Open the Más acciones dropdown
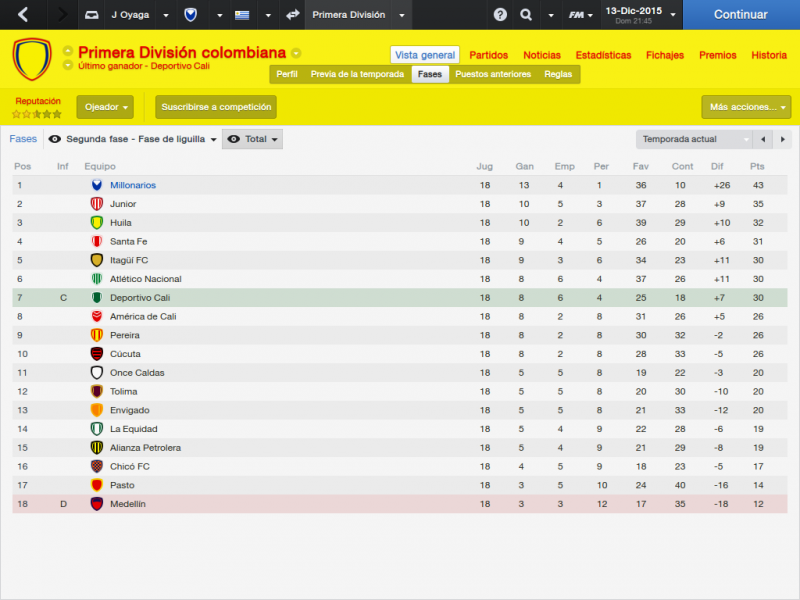Screen dimensions: 800x600 click(x=746, y=107)
